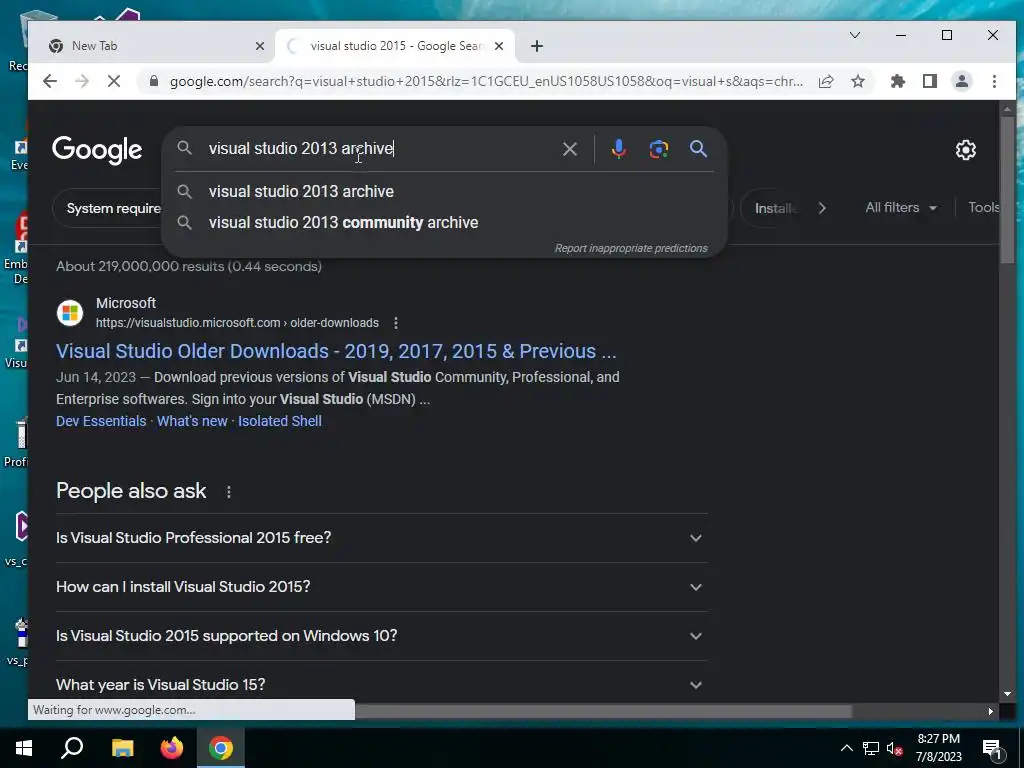1024x768 pixels.
Task: Click the horizontal scrollbar thumb
Action: coord(603,711)
